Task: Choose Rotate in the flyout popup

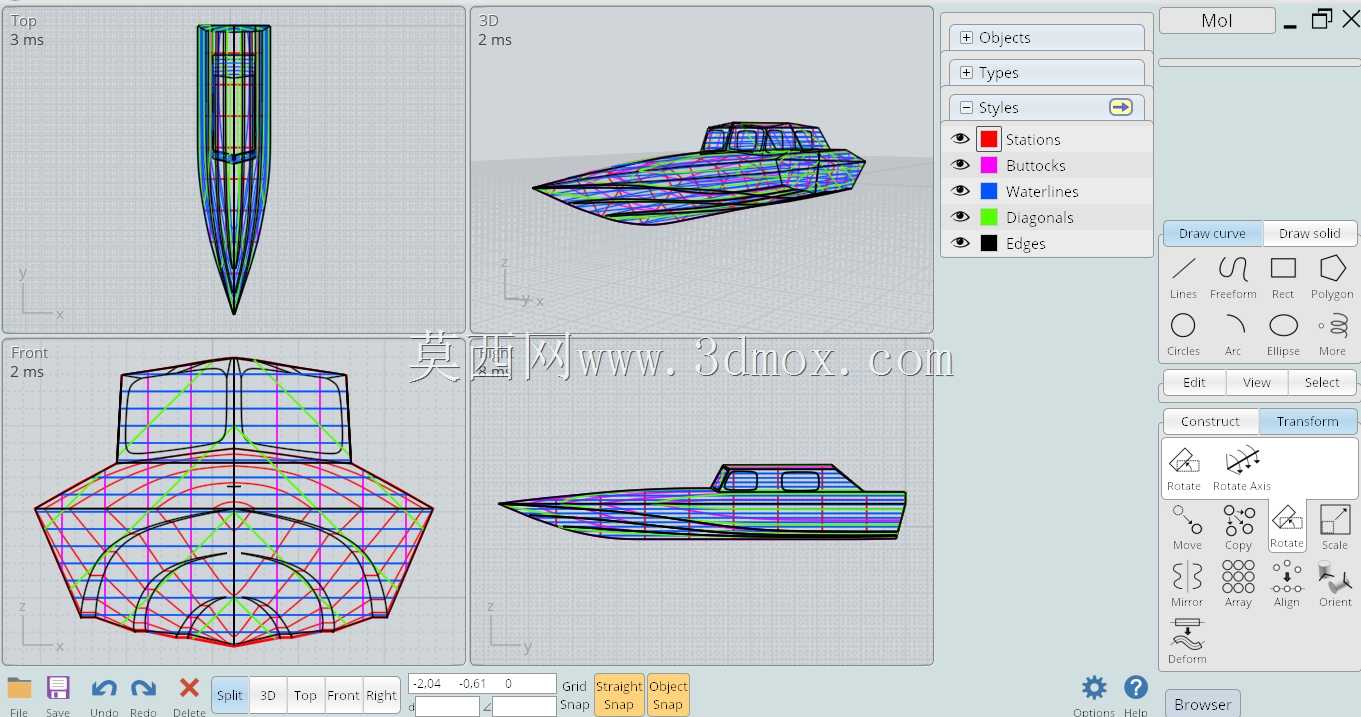Action: (x=1184, y=468)
